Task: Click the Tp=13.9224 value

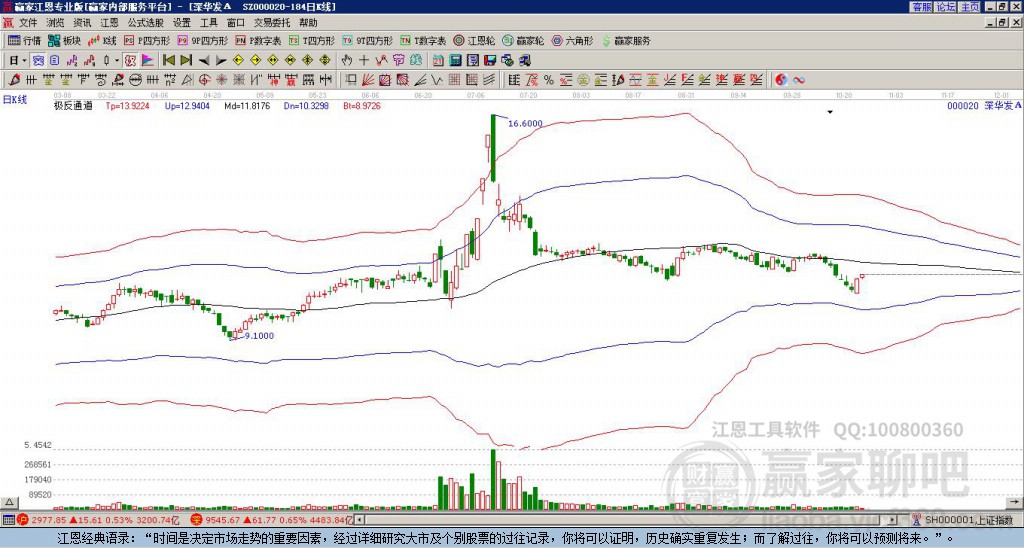Action: coord(128,105)
